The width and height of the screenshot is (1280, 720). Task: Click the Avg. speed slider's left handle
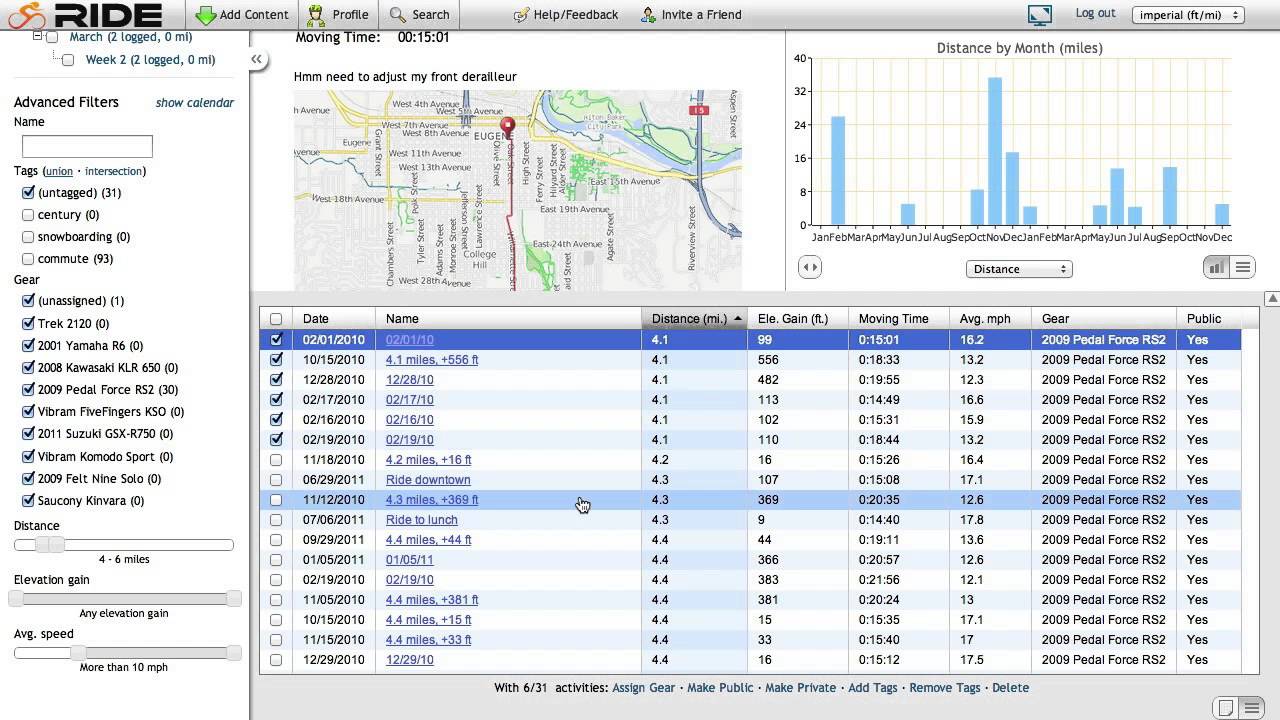point(78,652)
